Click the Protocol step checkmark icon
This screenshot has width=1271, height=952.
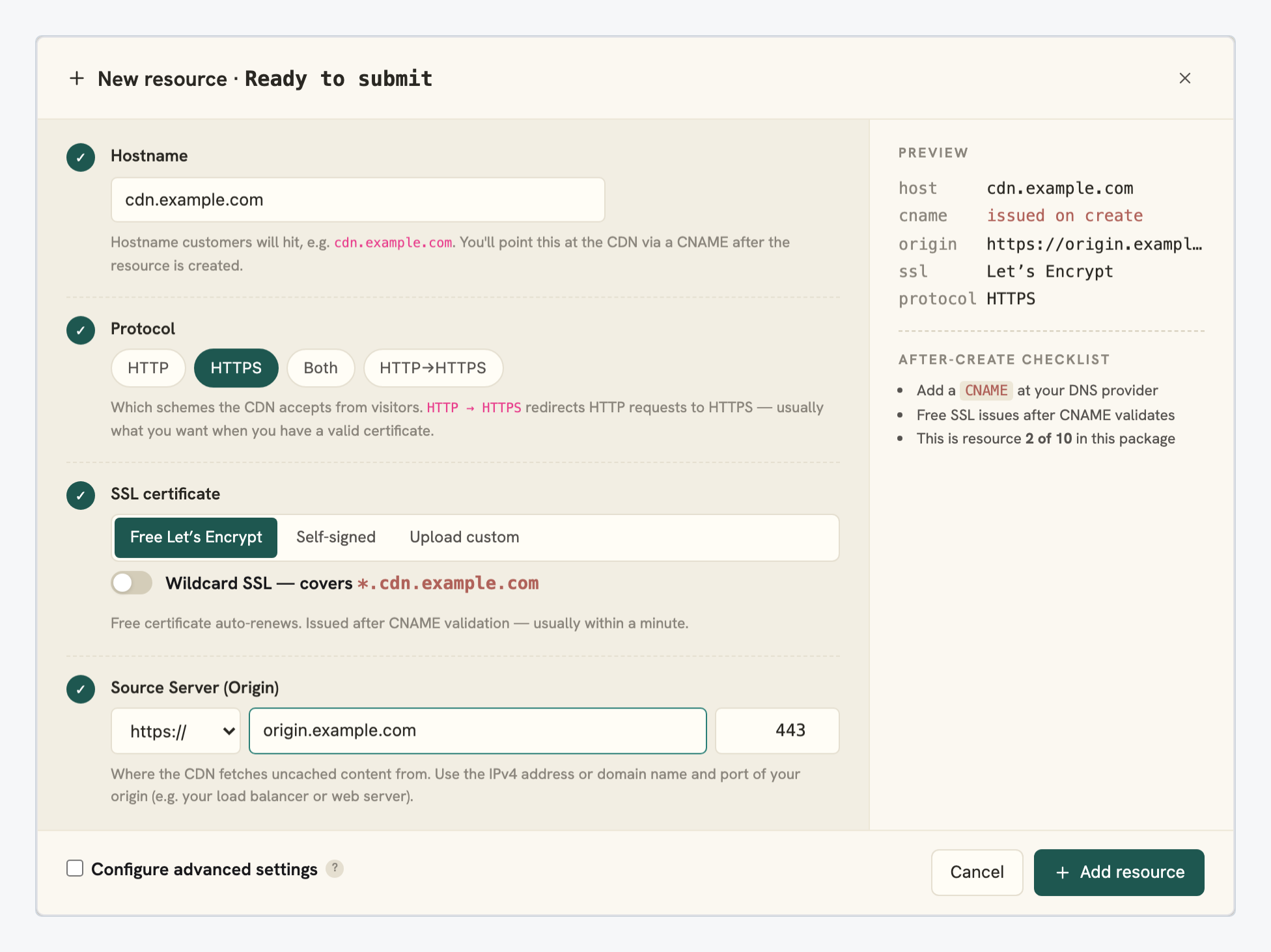[81, 330]
